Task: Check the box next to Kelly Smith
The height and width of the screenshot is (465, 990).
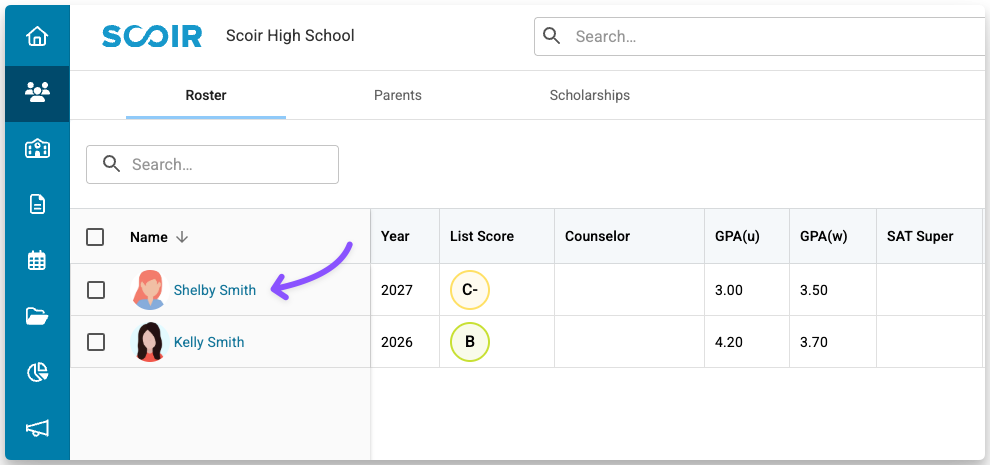Action: click(x=96, y=342)
